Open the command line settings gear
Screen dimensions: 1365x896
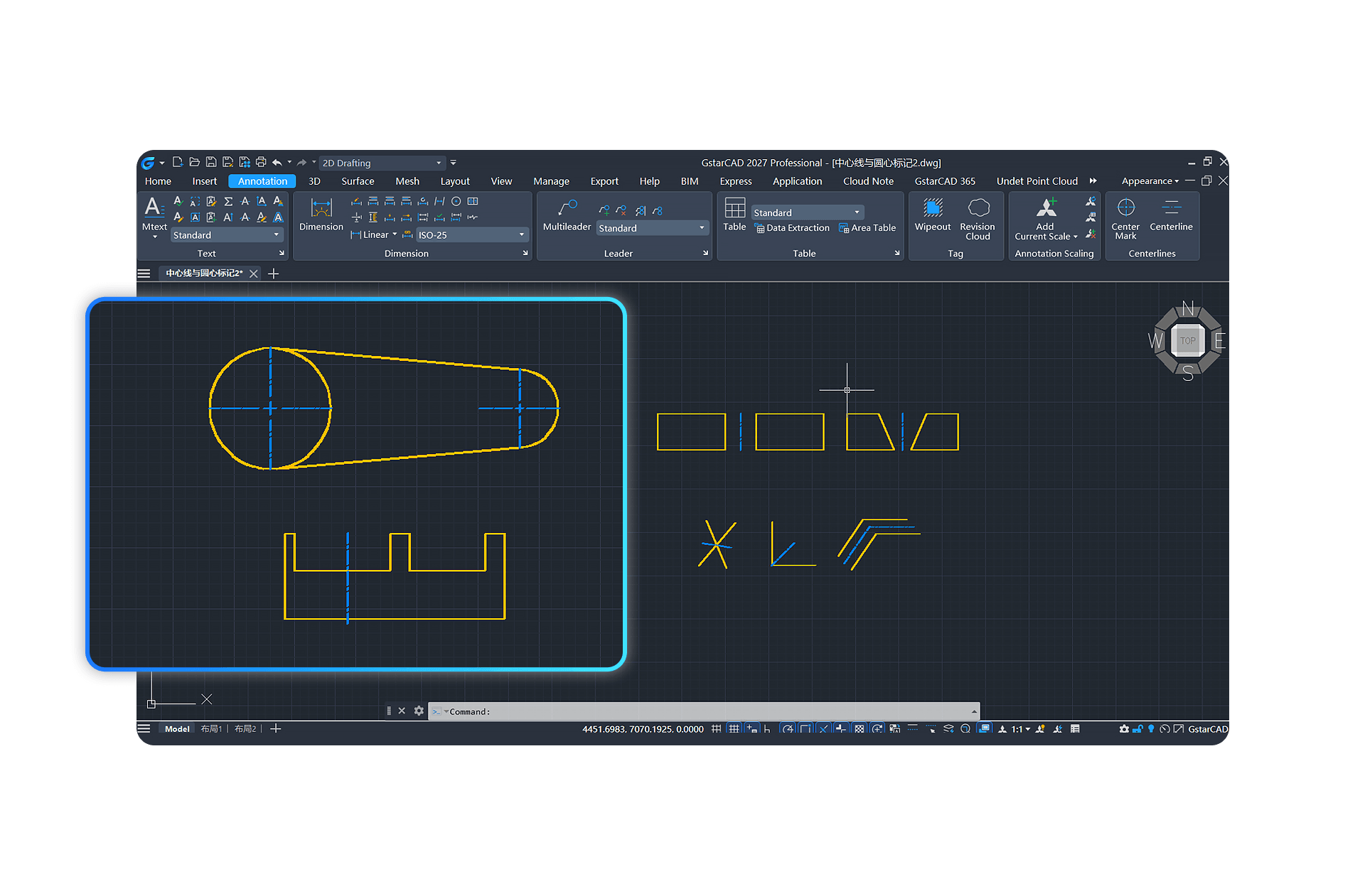[419, 711]
